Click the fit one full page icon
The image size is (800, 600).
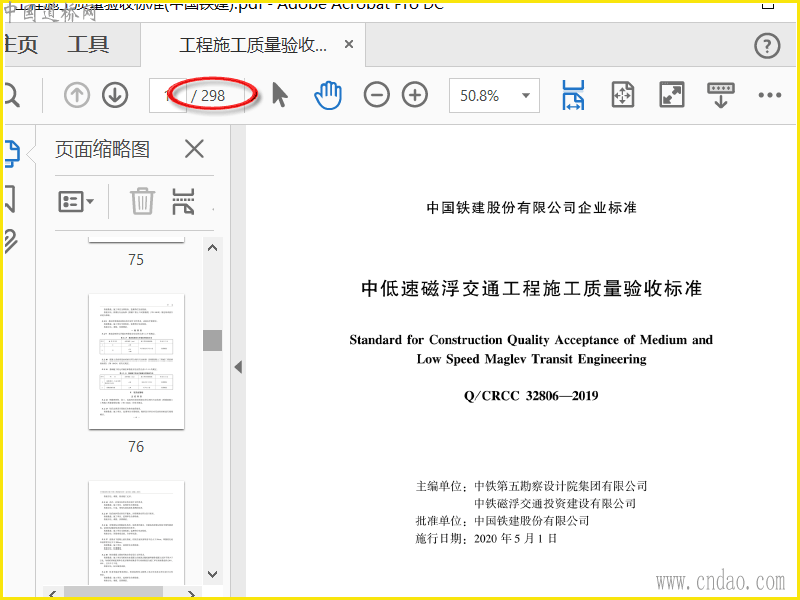[x=622, y=95]
